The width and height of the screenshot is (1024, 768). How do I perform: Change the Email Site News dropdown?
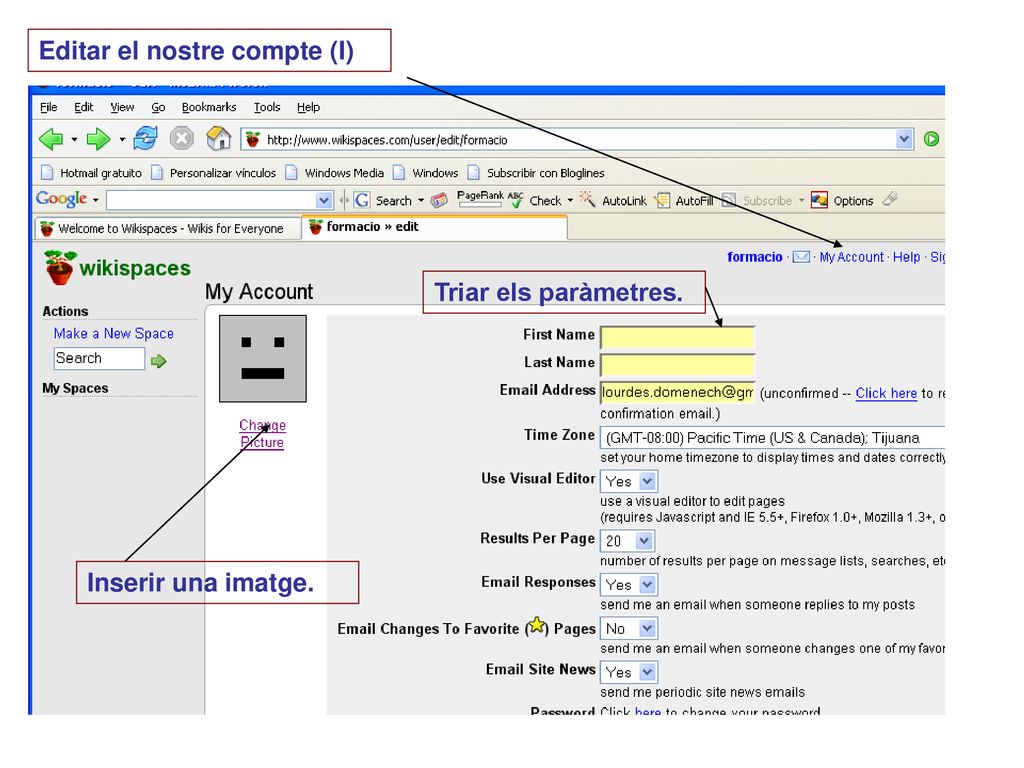click(628, 672)
